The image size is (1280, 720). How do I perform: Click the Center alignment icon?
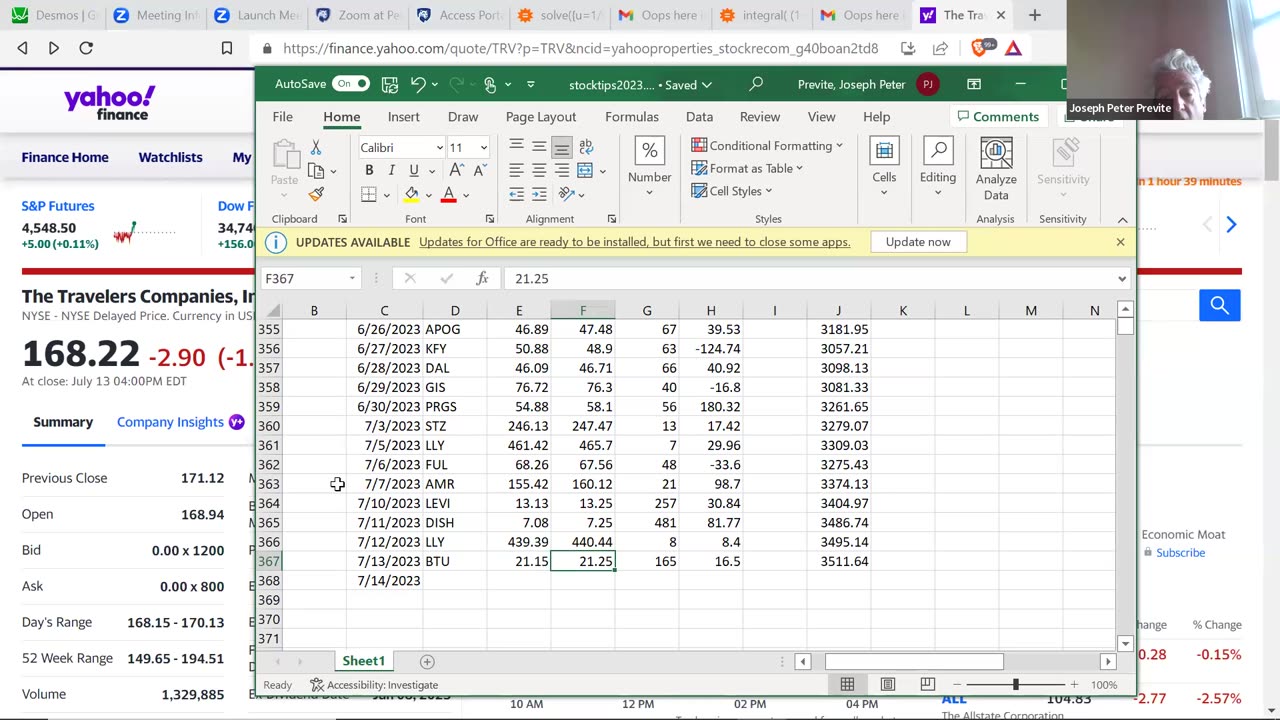pos(539,170)
